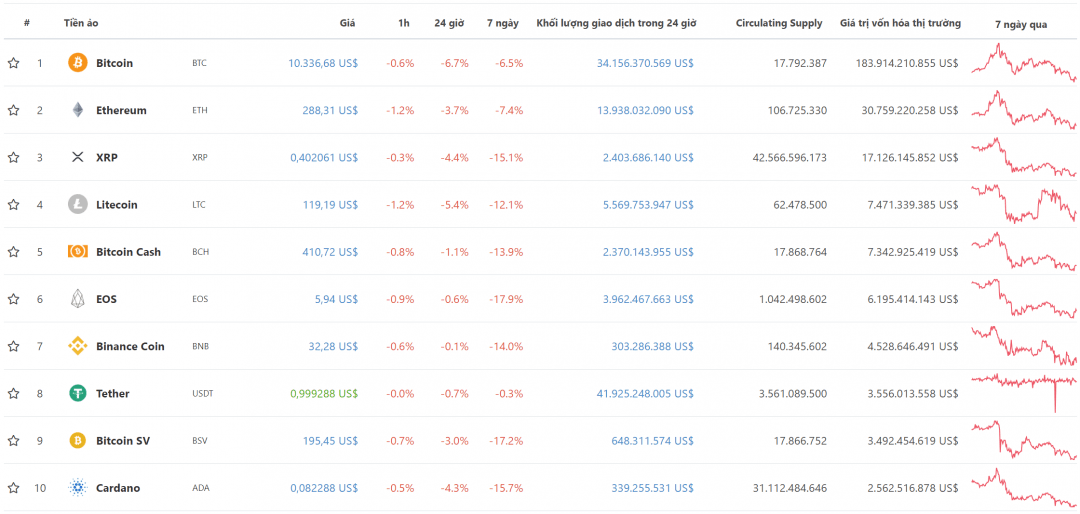Open the EOS coin name link
This screenshot has width=1080, height=514.
click(106, 299)
